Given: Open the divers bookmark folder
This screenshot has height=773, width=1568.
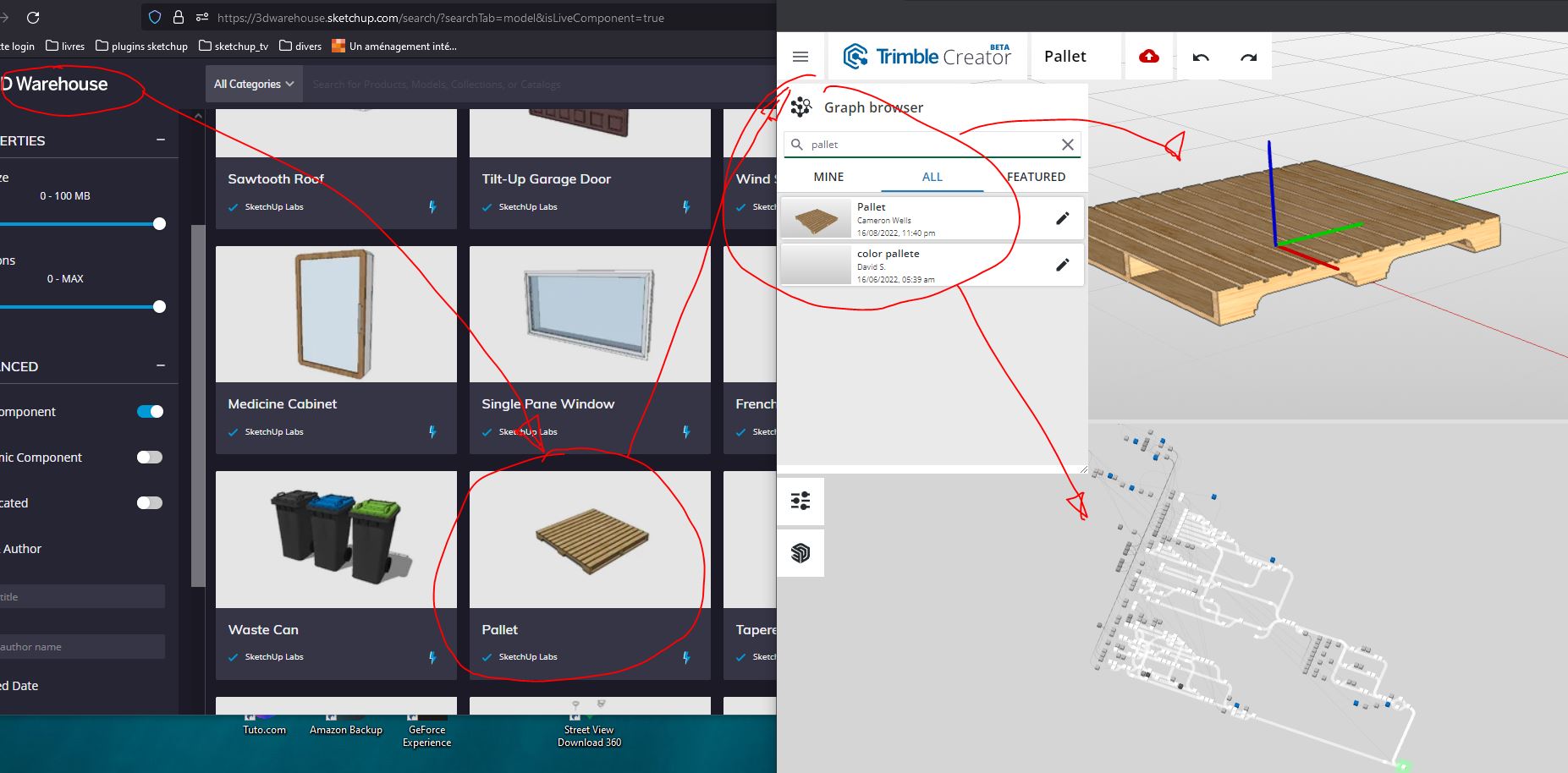Looking at the screenshot, I should click(300, 46).
